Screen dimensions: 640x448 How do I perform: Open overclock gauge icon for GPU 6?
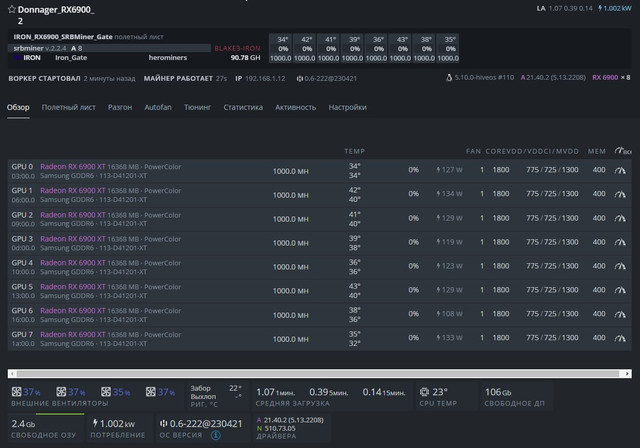(620, 314)
